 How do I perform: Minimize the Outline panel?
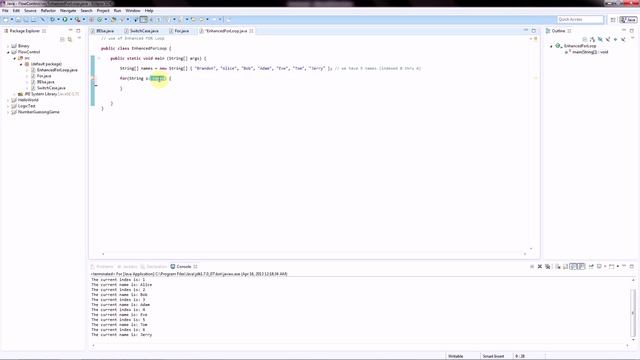click(624, 31)
